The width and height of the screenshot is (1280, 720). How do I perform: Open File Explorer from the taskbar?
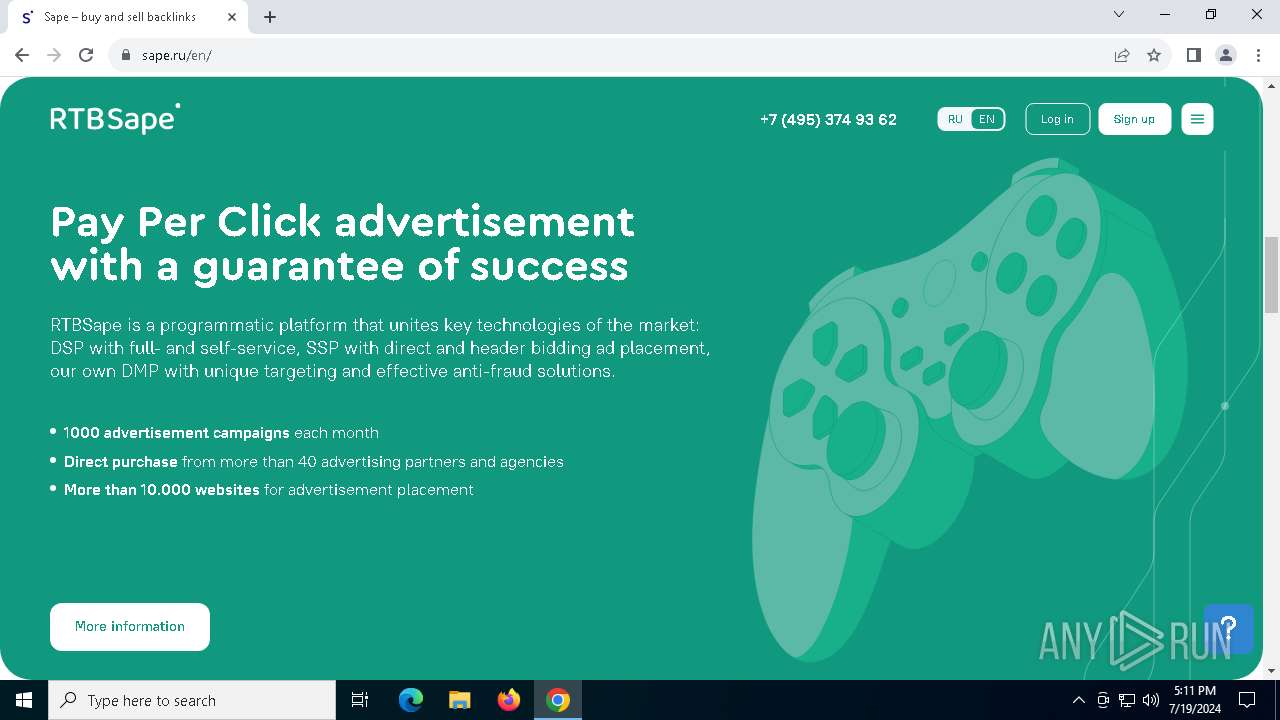coord(460,700)
